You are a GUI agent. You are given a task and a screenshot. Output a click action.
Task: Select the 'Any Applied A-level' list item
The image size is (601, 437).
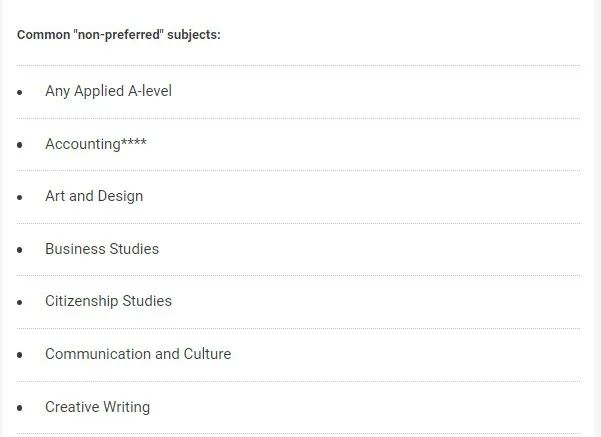[108, 91]
